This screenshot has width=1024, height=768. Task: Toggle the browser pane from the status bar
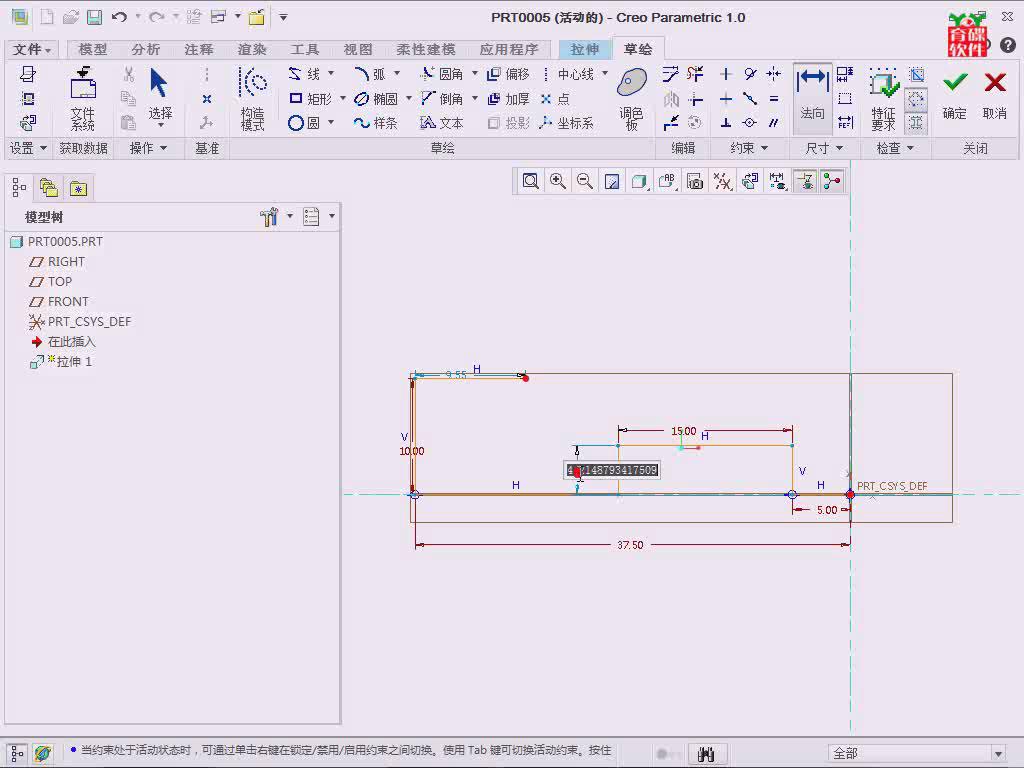(43, 754)
